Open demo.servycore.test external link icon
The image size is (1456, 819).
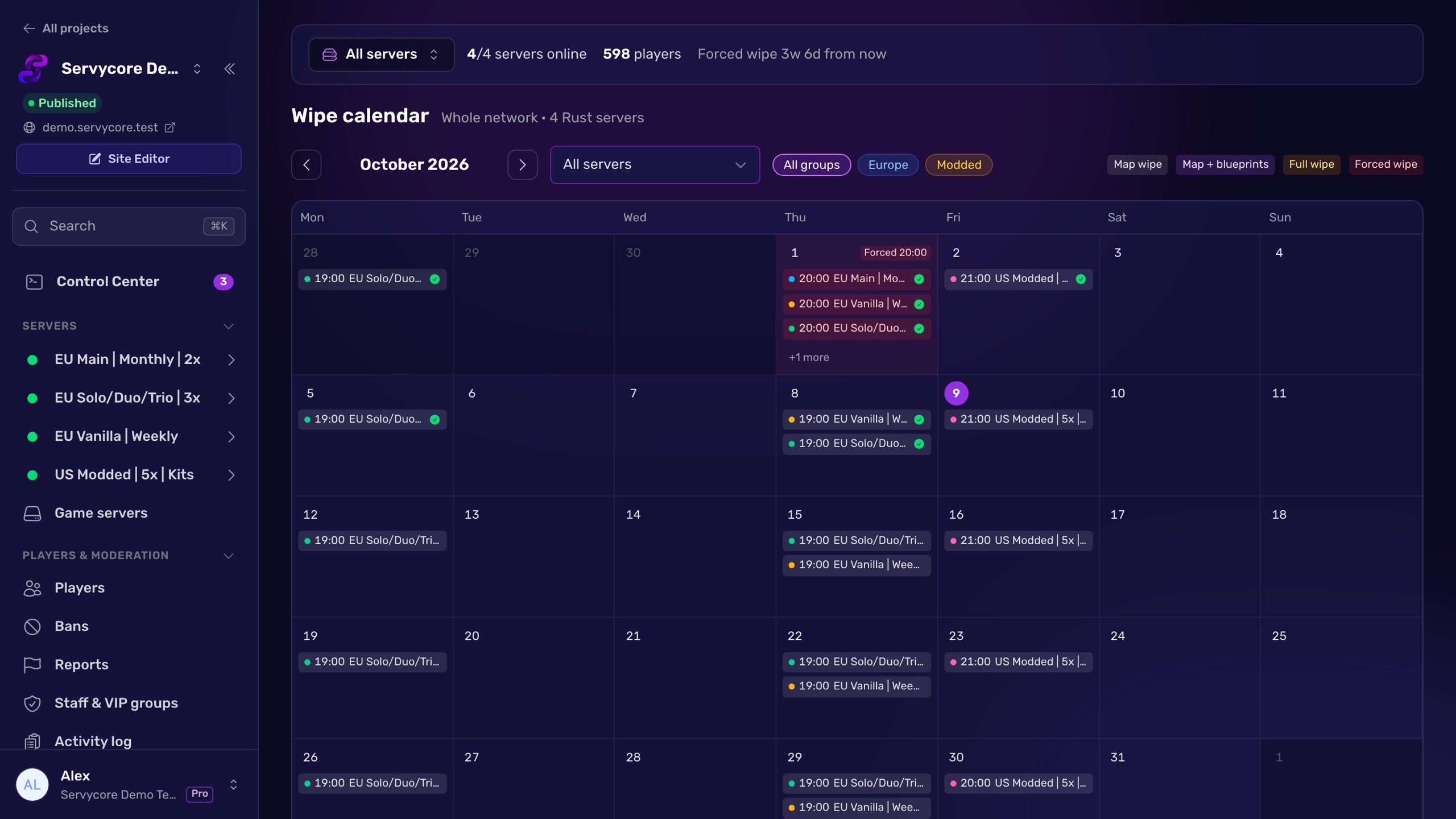tap(169, 127)
